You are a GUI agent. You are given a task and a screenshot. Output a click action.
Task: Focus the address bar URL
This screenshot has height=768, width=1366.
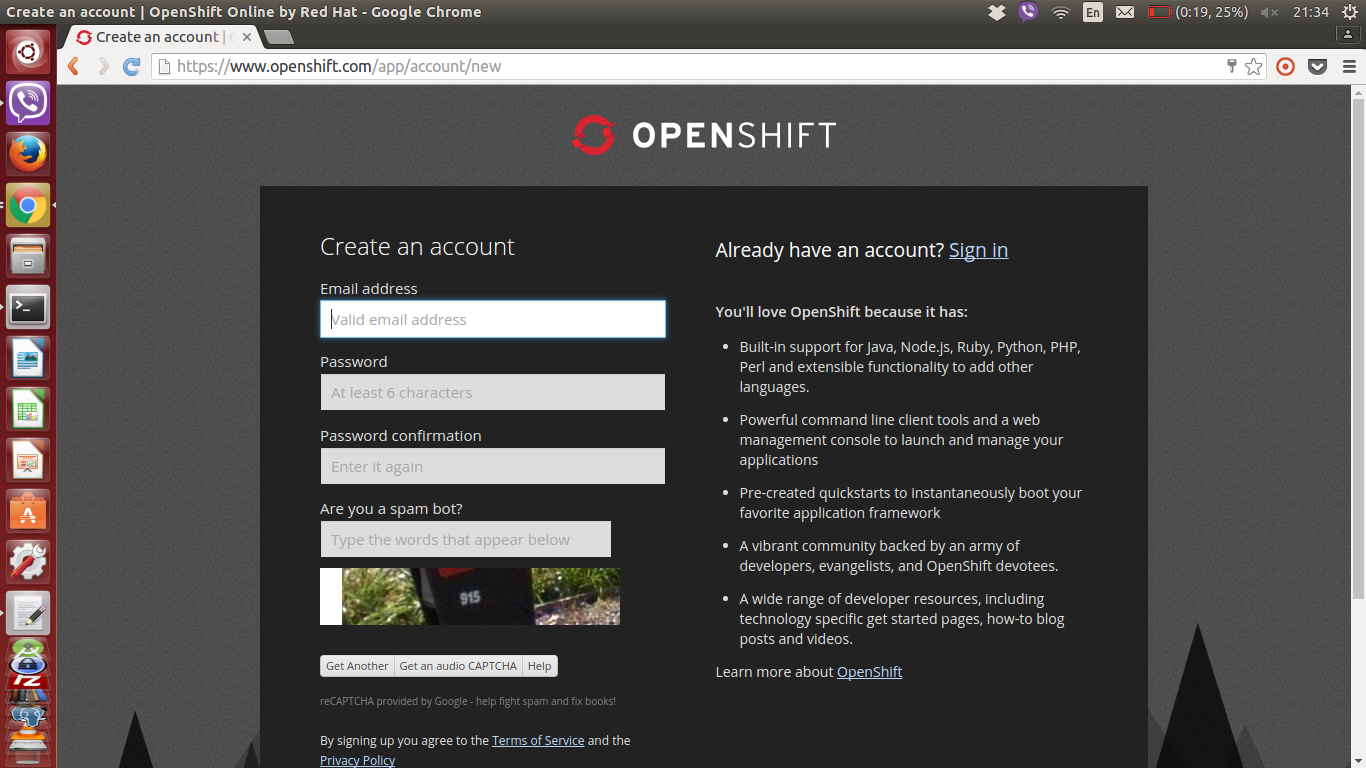tap(690, 66)
